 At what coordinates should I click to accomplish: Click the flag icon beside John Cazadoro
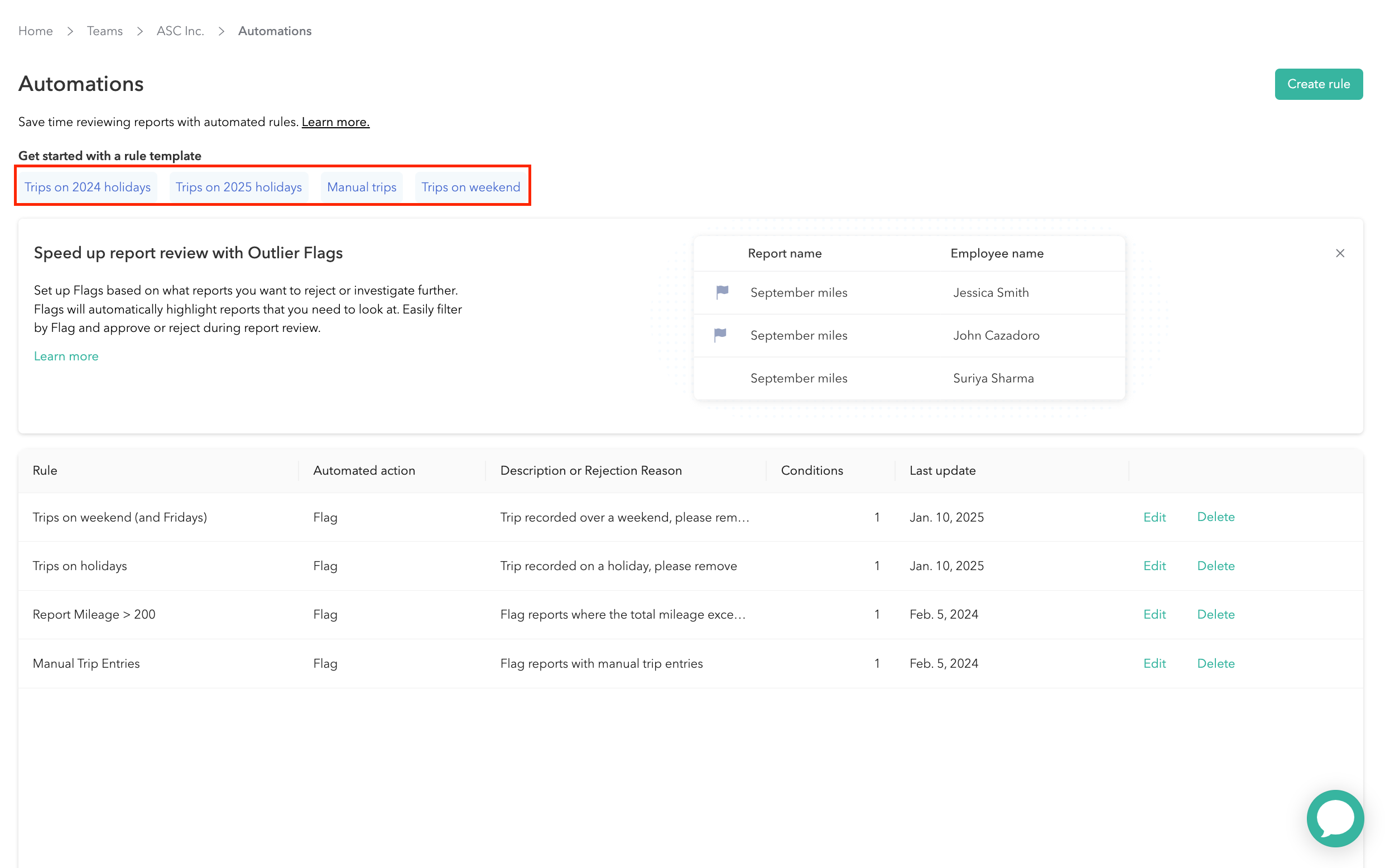tap(720, 335)
